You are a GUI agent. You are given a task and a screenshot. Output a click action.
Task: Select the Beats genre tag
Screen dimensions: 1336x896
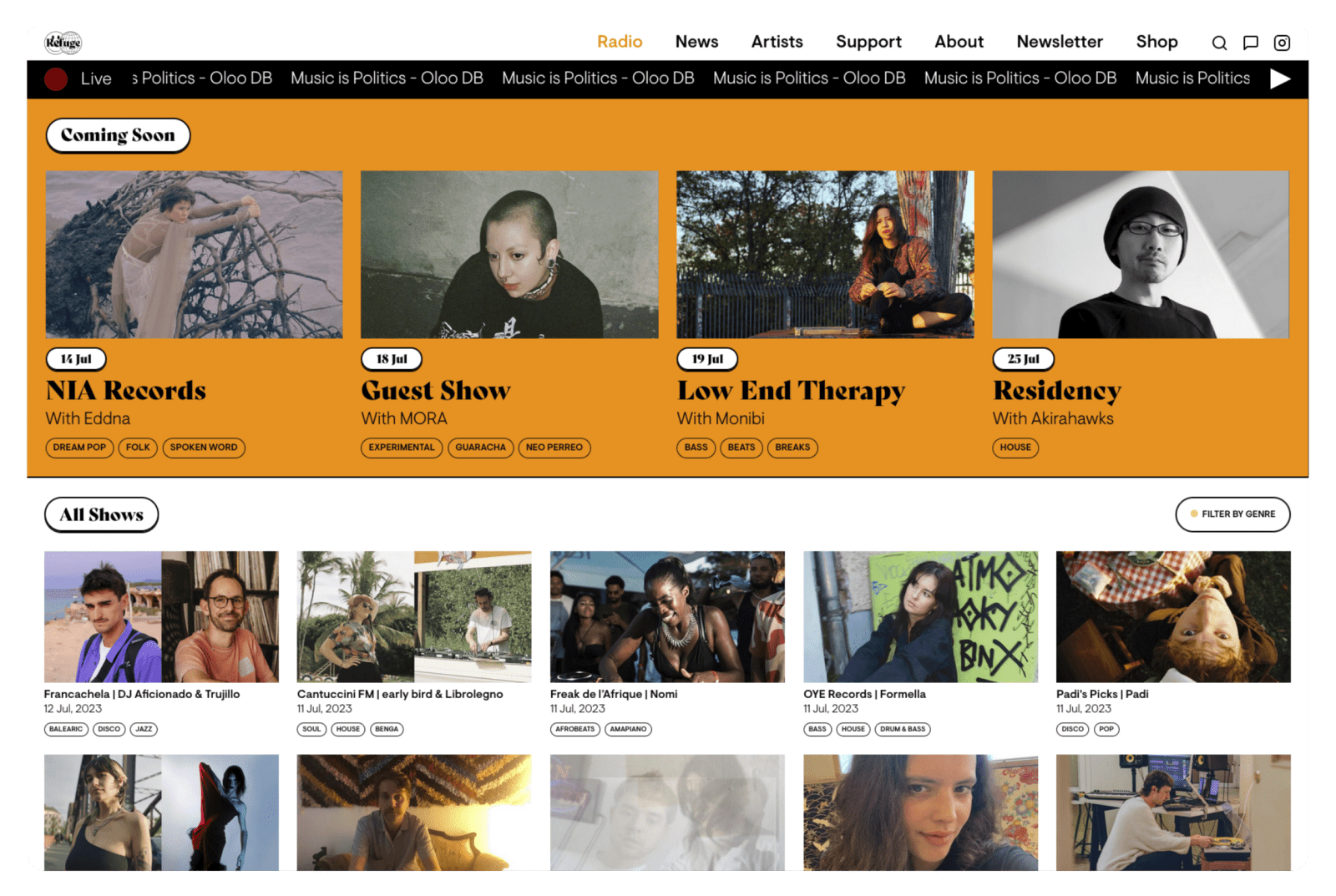pyautogui.click(x=741, y=448)
